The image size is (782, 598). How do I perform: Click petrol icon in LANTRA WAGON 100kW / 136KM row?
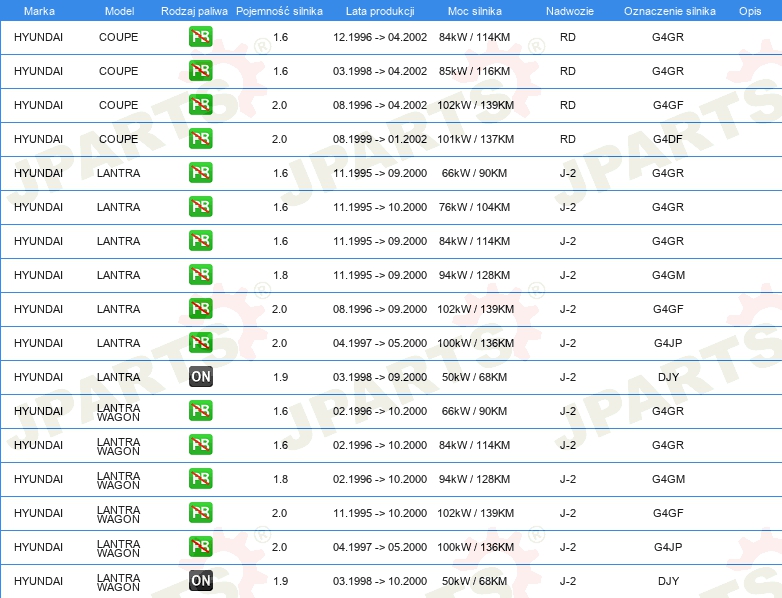tap(200, 547)
